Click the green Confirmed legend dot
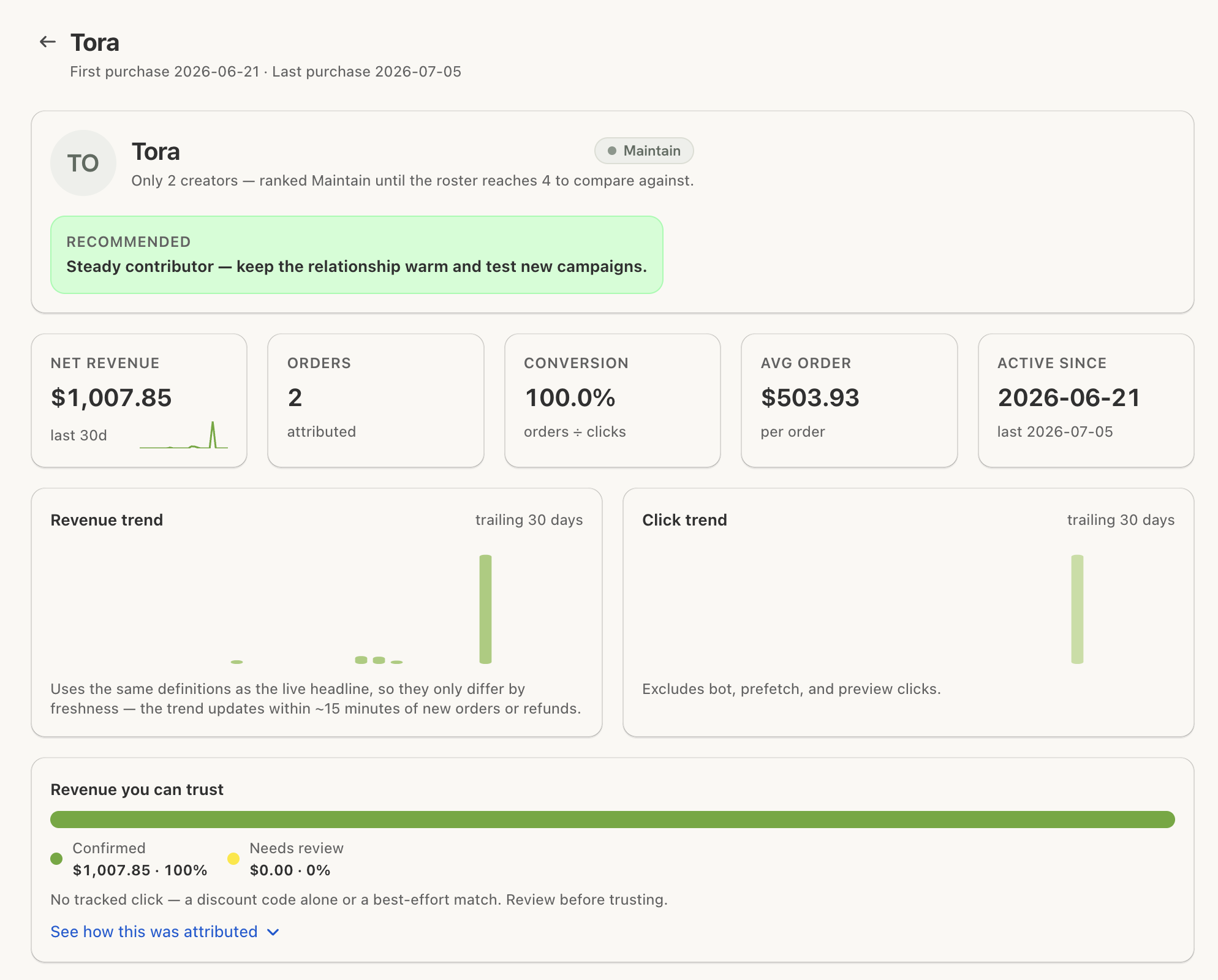This screenshot has width=1218, height=980. coord(56,859)
